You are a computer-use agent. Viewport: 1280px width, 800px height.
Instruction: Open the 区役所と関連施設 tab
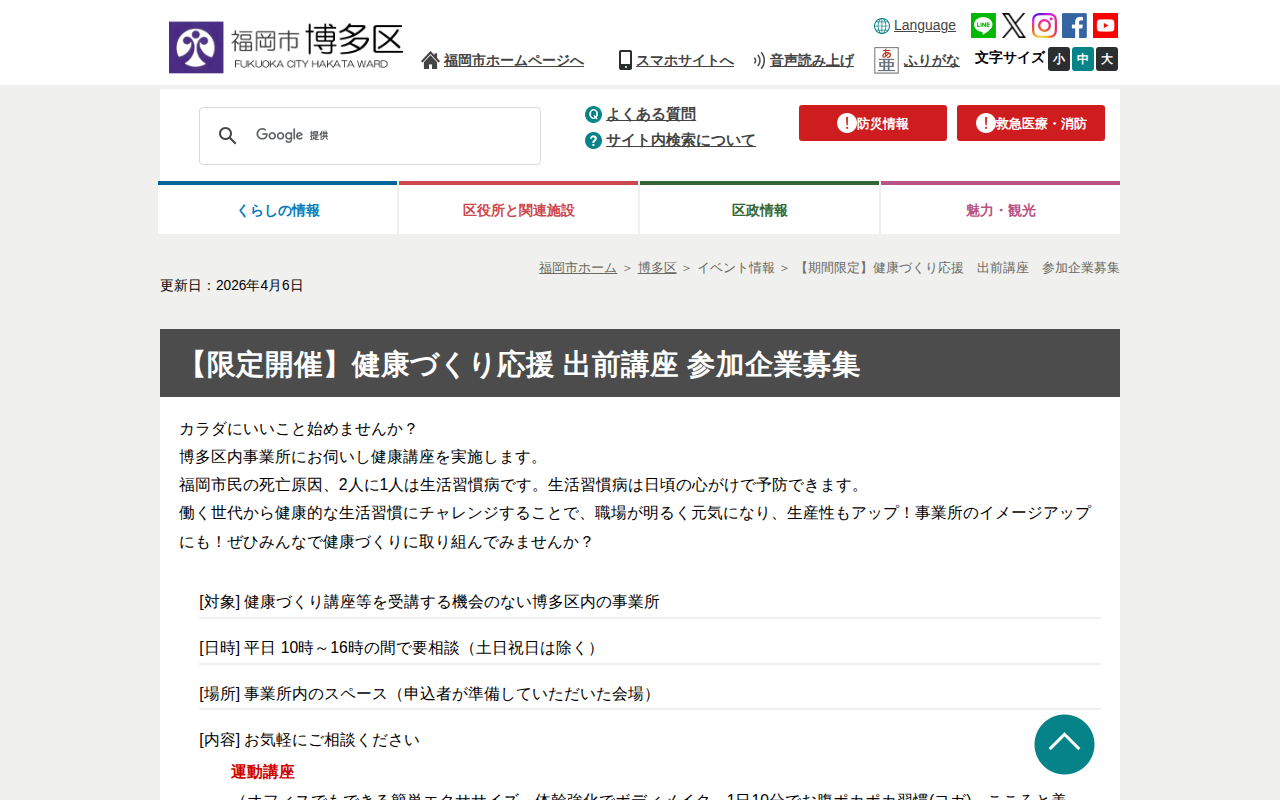519,209
